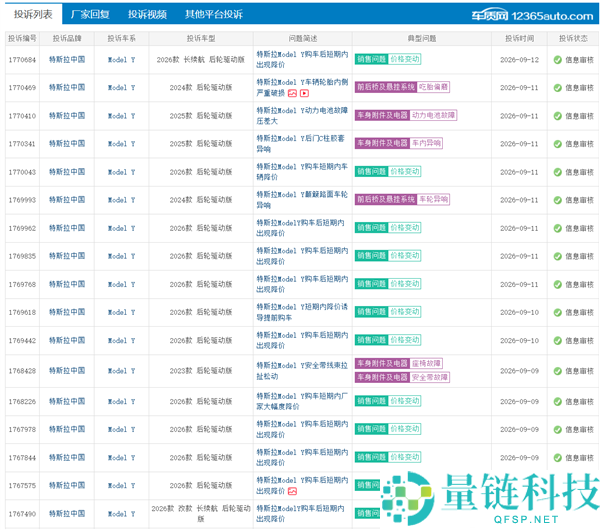Click green status check icon for complaint 1769993

pyautogui.click(x=558, y=200)
